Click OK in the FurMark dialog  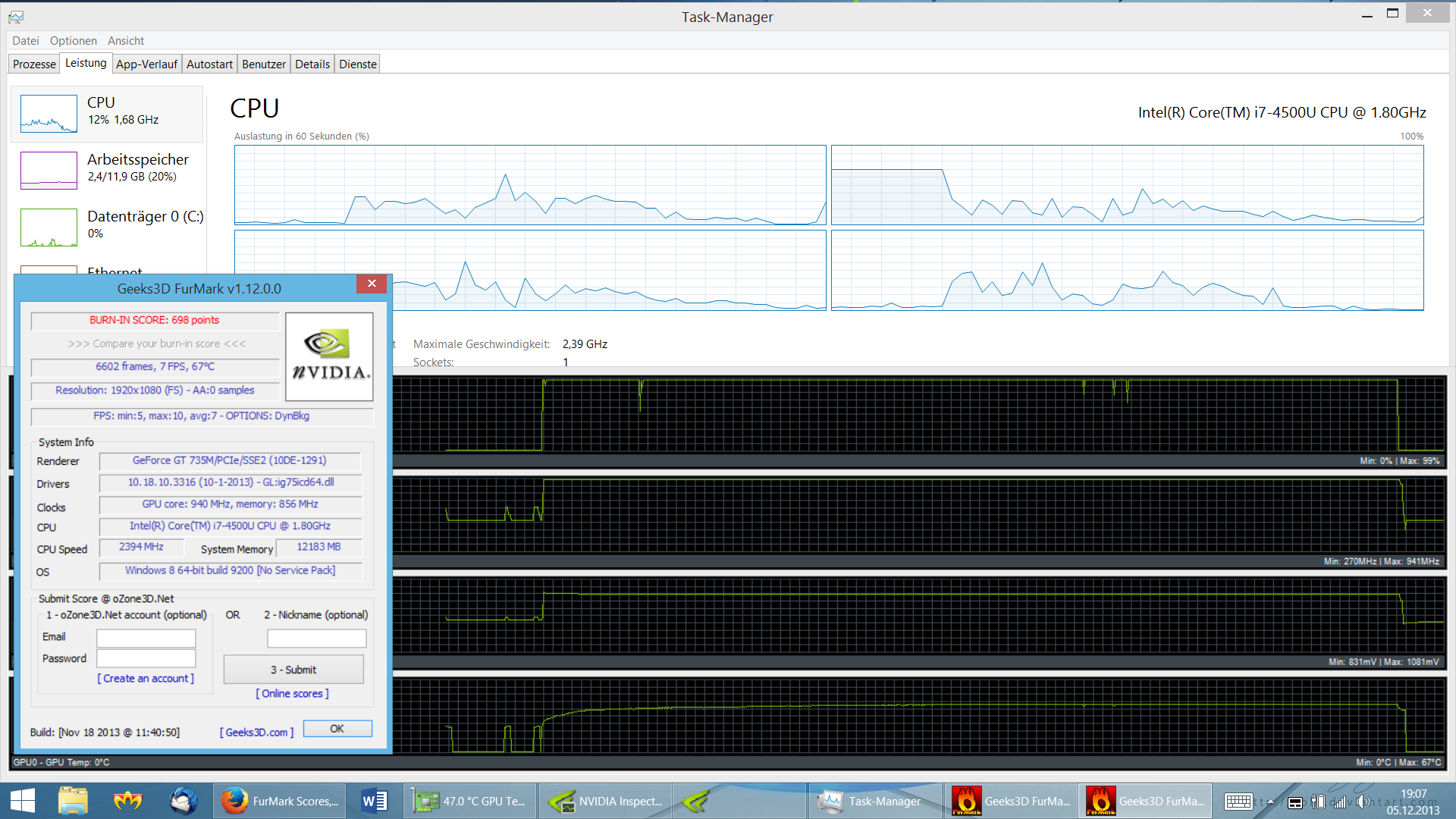[337, 729]
